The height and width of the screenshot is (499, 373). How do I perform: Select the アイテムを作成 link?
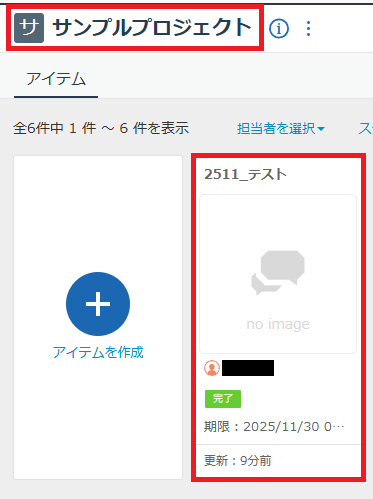(x=98, y=352)
